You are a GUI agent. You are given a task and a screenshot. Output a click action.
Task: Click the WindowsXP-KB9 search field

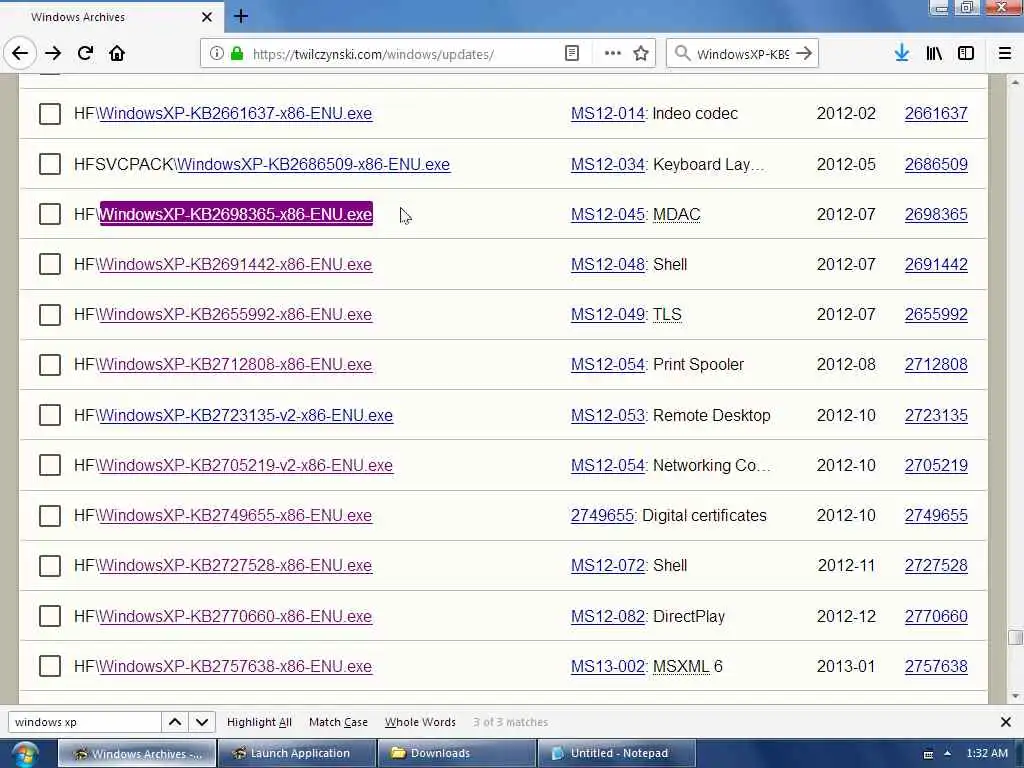click(743, 54)
